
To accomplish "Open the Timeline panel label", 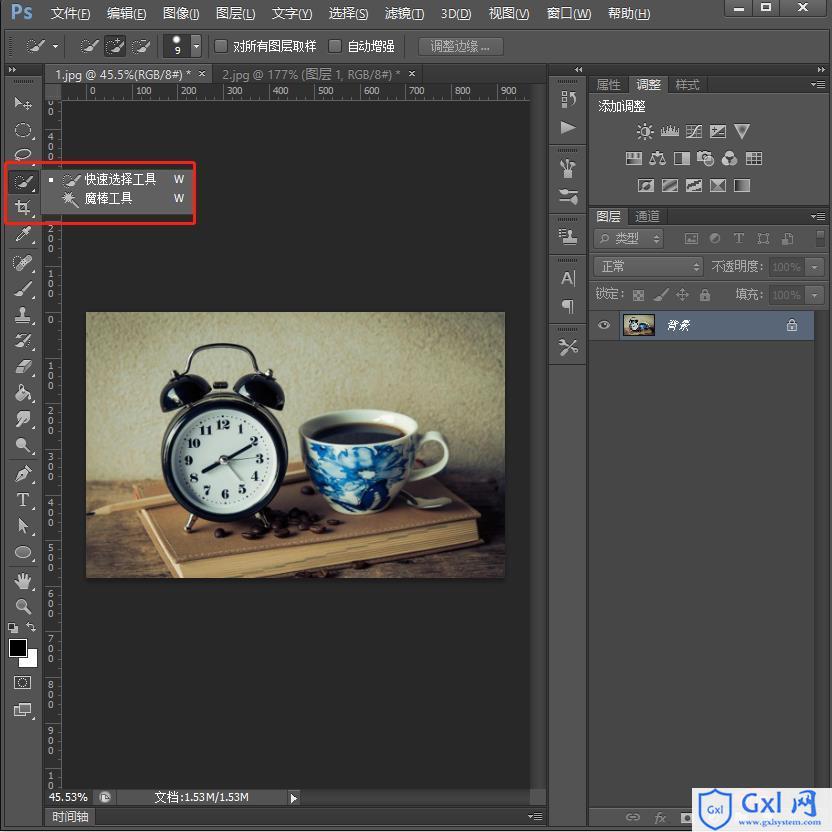I will pos(70,817).
